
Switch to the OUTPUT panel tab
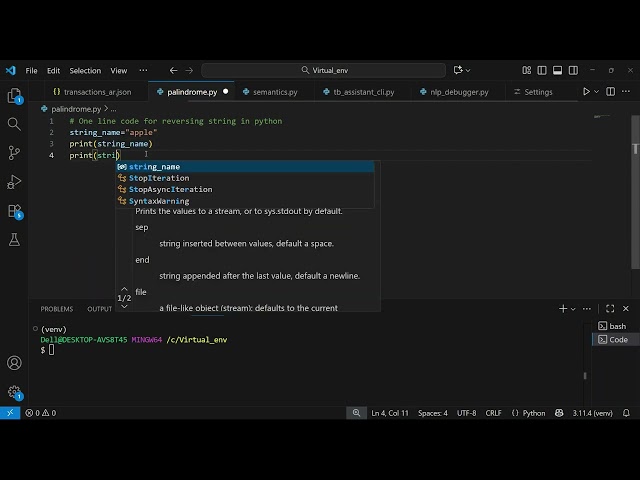[x=100, y=309]
